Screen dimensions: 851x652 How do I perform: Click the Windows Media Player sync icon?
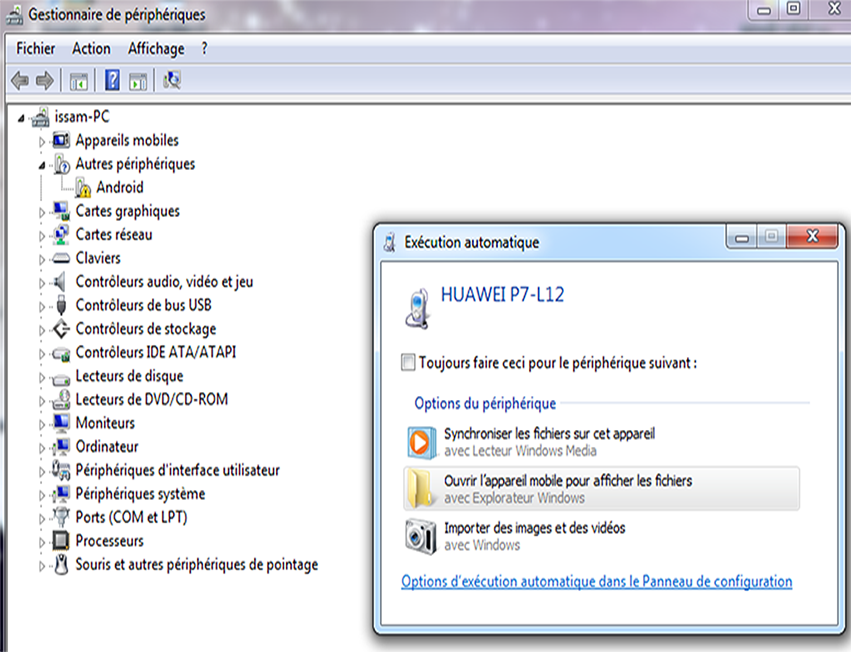point(422,442)
